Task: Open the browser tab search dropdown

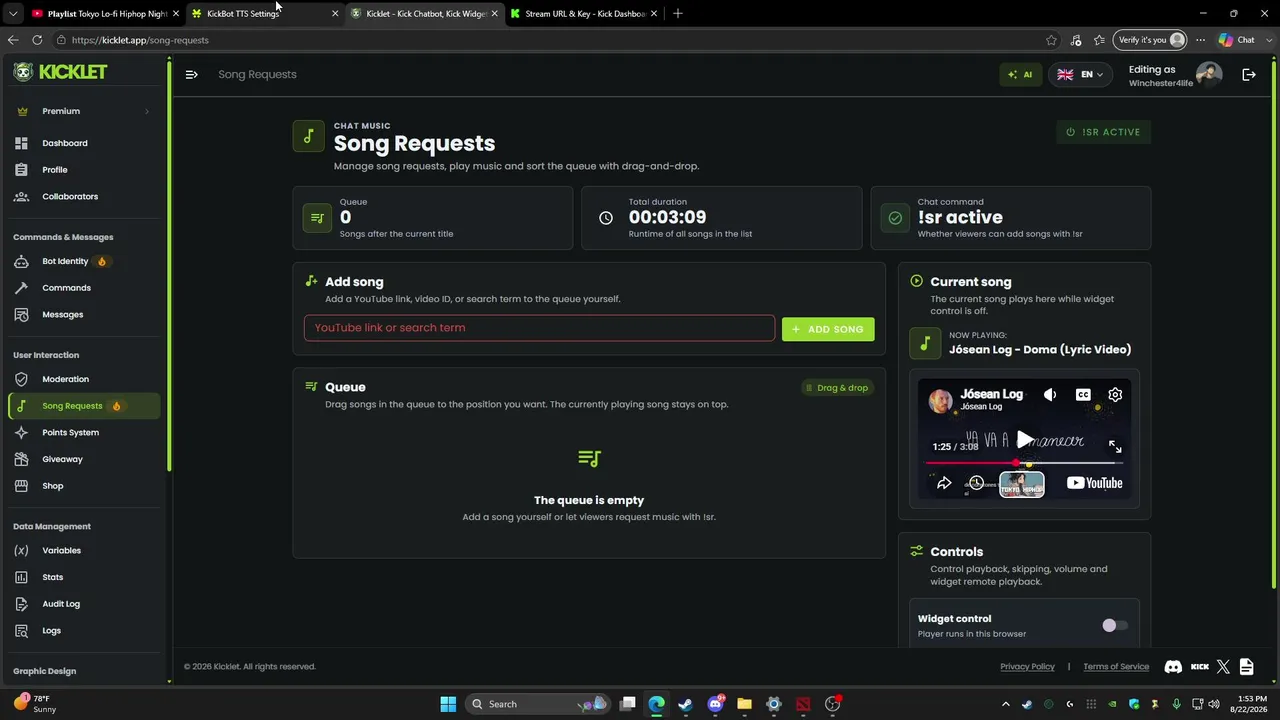Action: point(12,14)
